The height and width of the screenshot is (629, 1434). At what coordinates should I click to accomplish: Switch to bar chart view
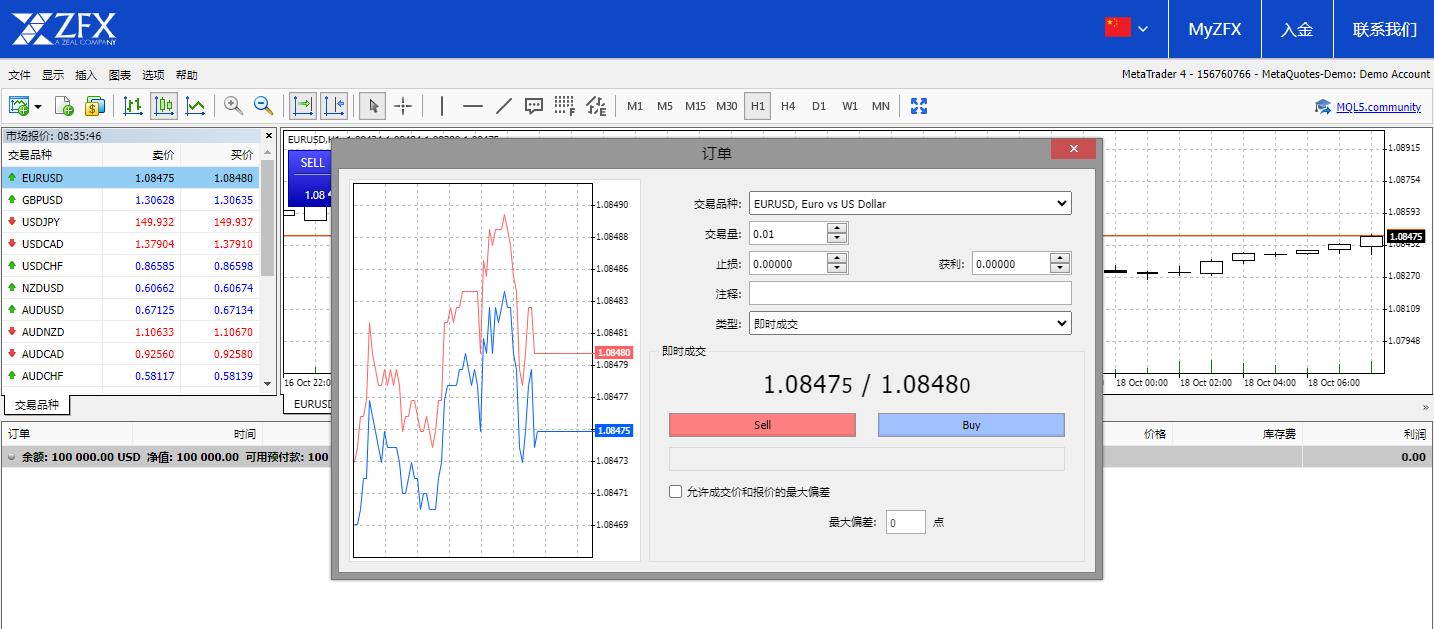coord(133,106)
